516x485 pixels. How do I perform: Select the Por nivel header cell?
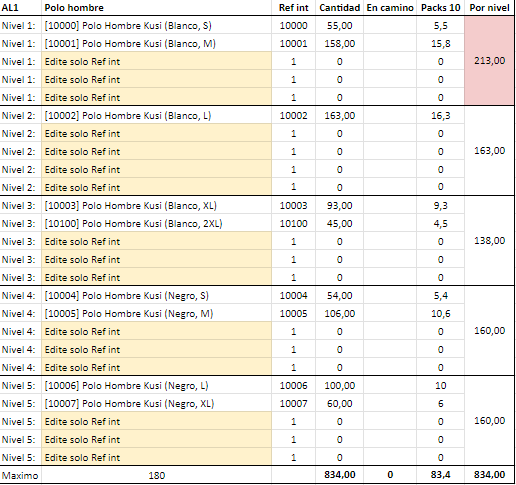pyautogui.click(x=489, y=8)
